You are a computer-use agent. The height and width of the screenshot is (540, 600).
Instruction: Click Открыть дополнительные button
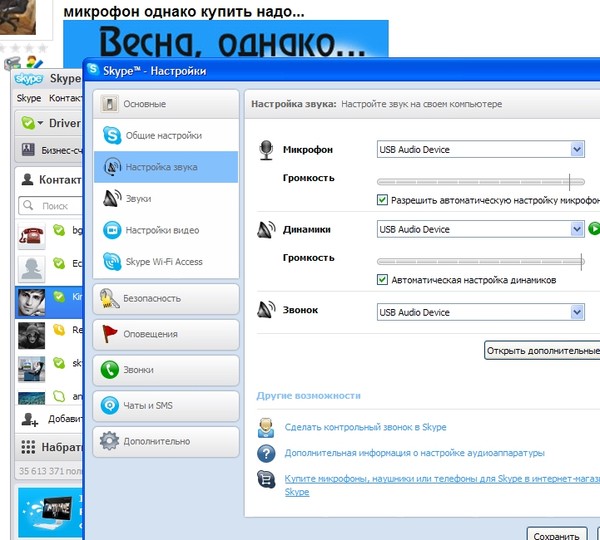(542, 351)
